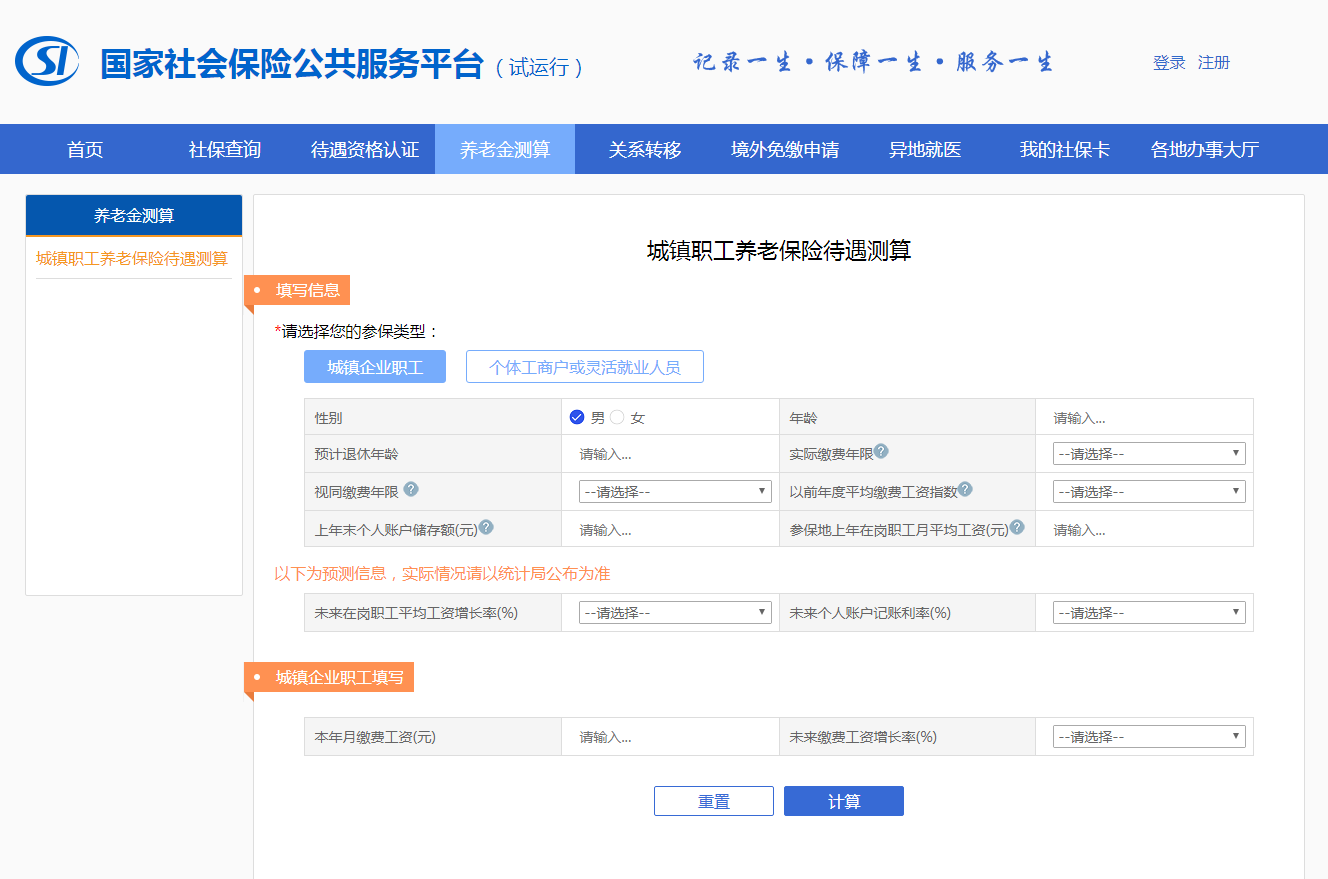
Task: Expand the 未来缴费工资增长率 dropdown
Action: click(x=1149, y=737)
